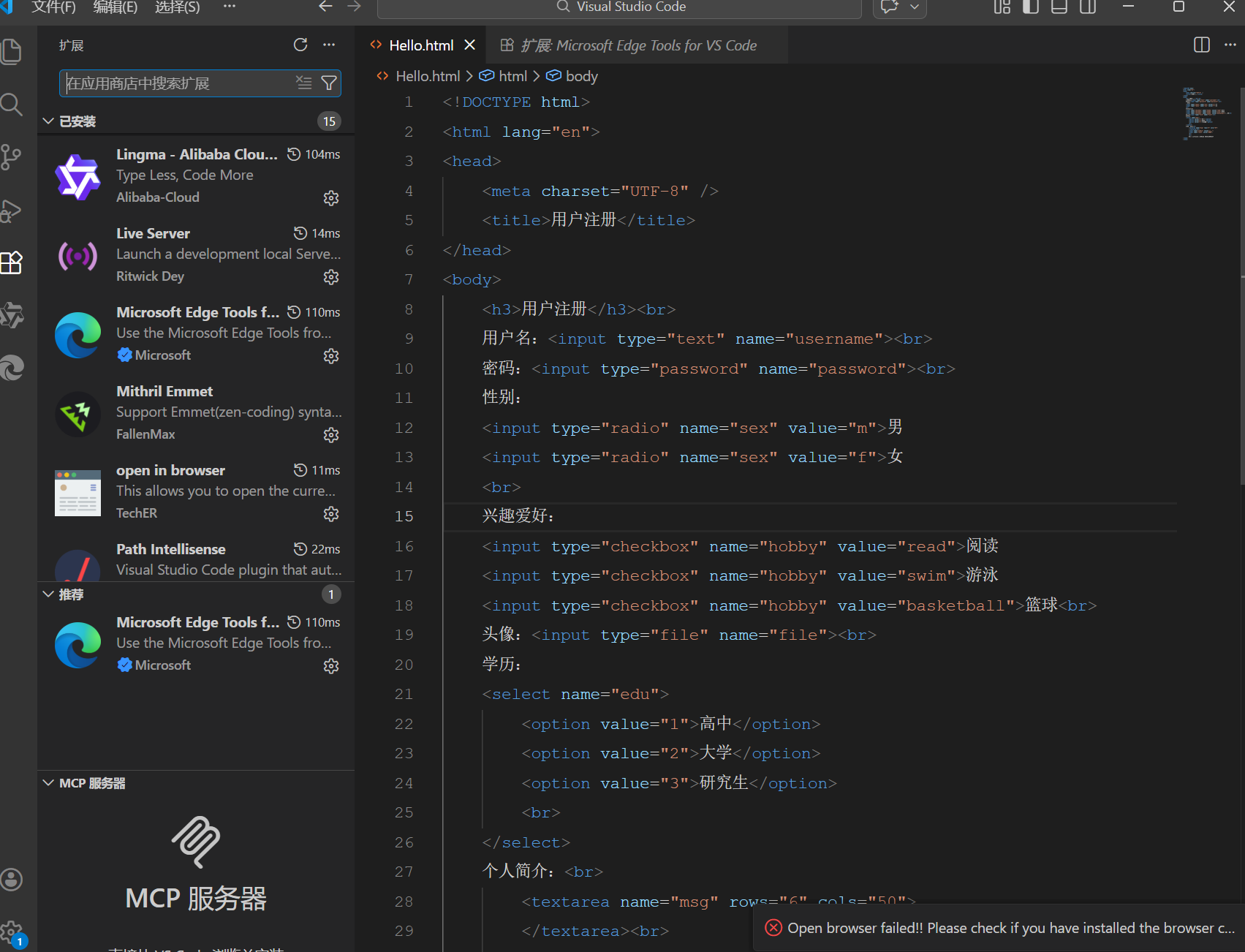Split the editor to the right
This screenshot has width=1245, height=952.
click(x=1202, y=45)
